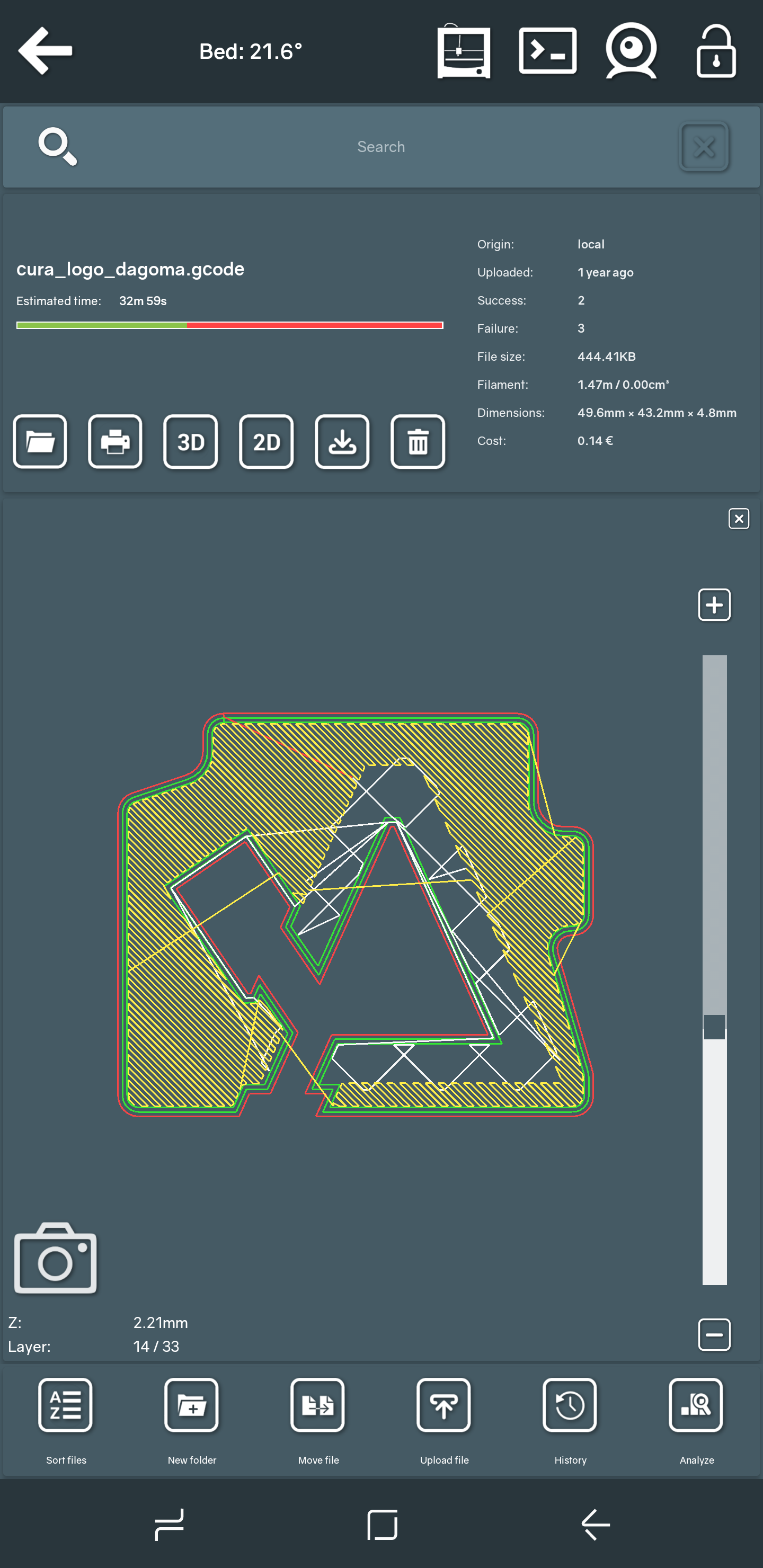This screenshot has width=763, height=1568.
Task: Take a snapshot with camera icon
Action: (x=56, y=1258)
